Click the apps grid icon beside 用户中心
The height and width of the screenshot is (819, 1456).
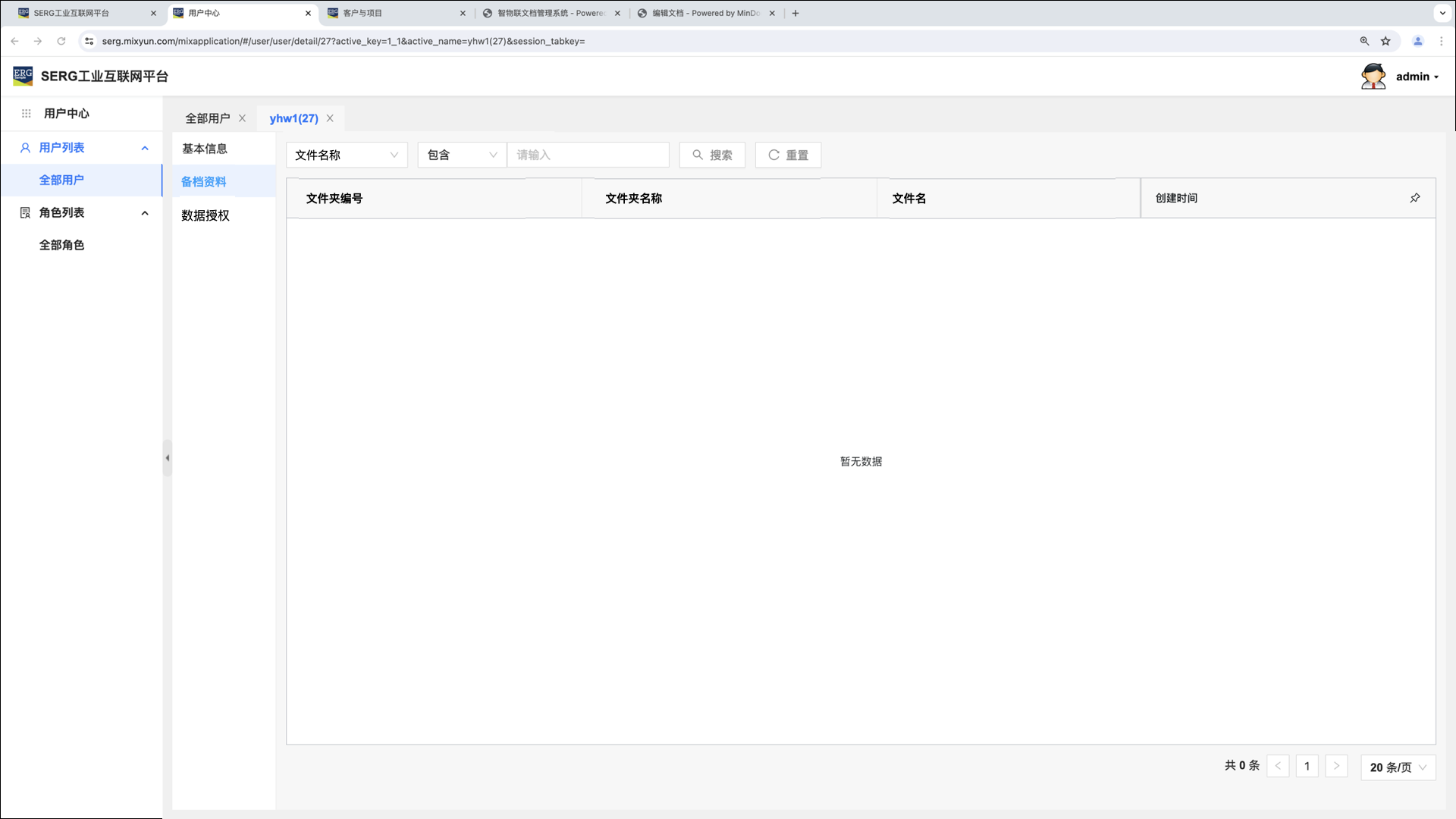[x=26, y=114]
